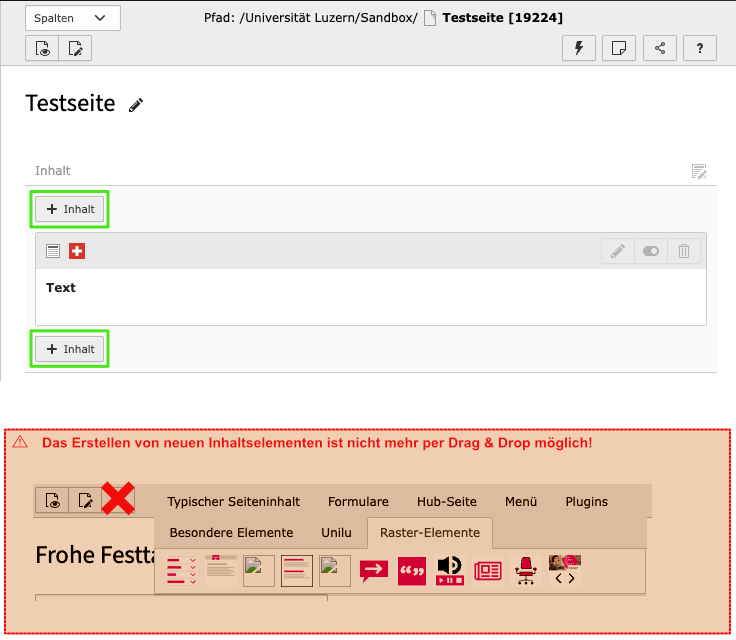Click the image slider arrows icon
This screenshot has width=736, height=640.
pos(565,570)
